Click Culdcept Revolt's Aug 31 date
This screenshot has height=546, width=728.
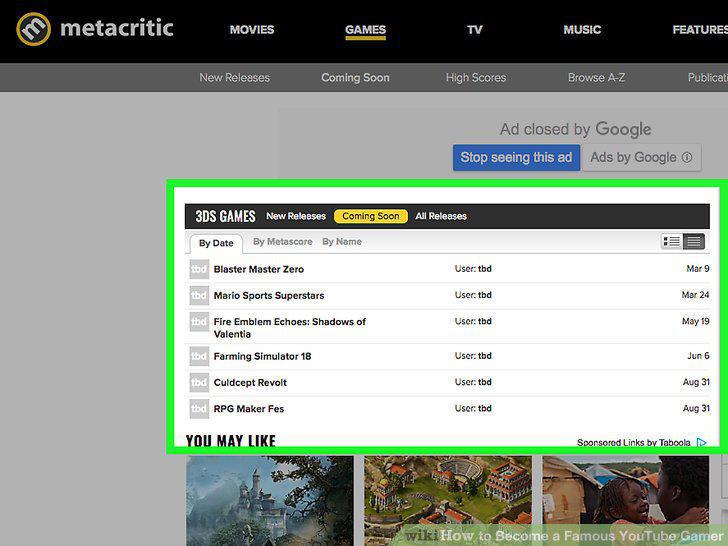(x=696, y=382)
